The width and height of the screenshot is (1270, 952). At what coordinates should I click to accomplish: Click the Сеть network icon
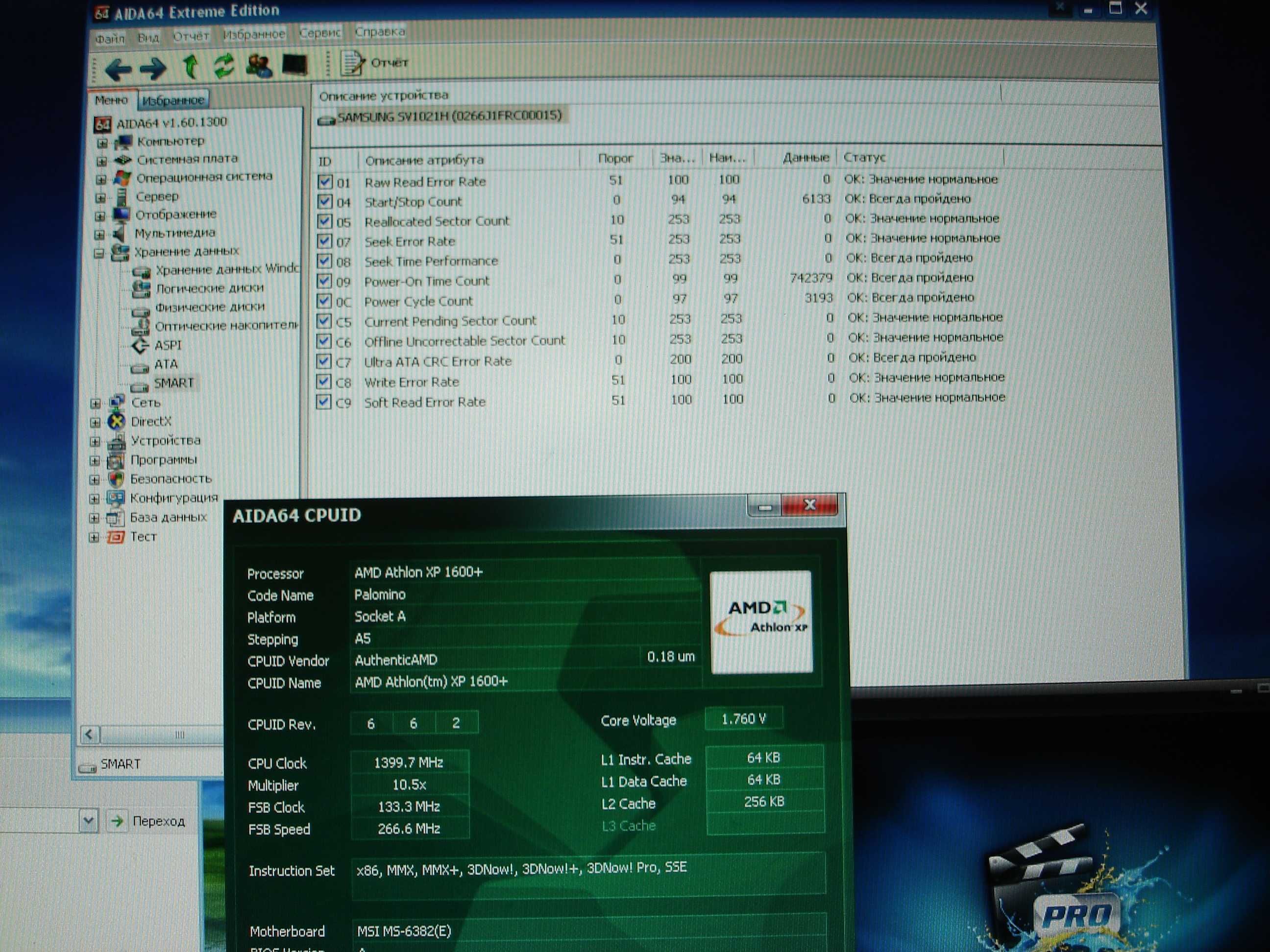tap(117, 402)
